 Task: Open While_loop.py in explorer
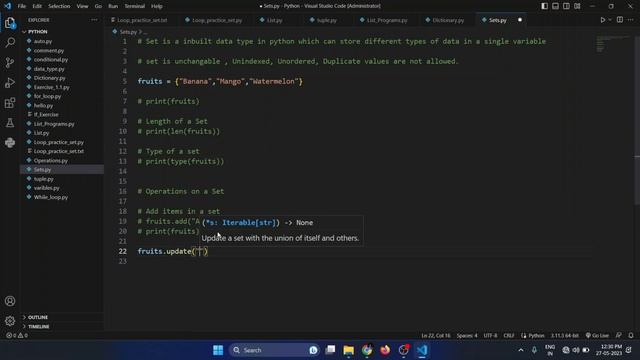(51, 197)
